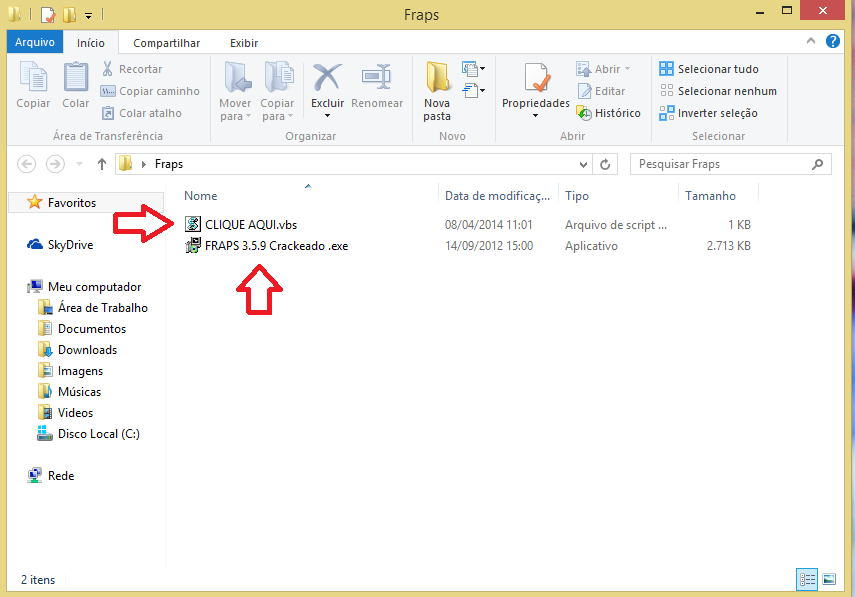
Task: Click Selecionar nenhum
Action: (x=718, y=91)
